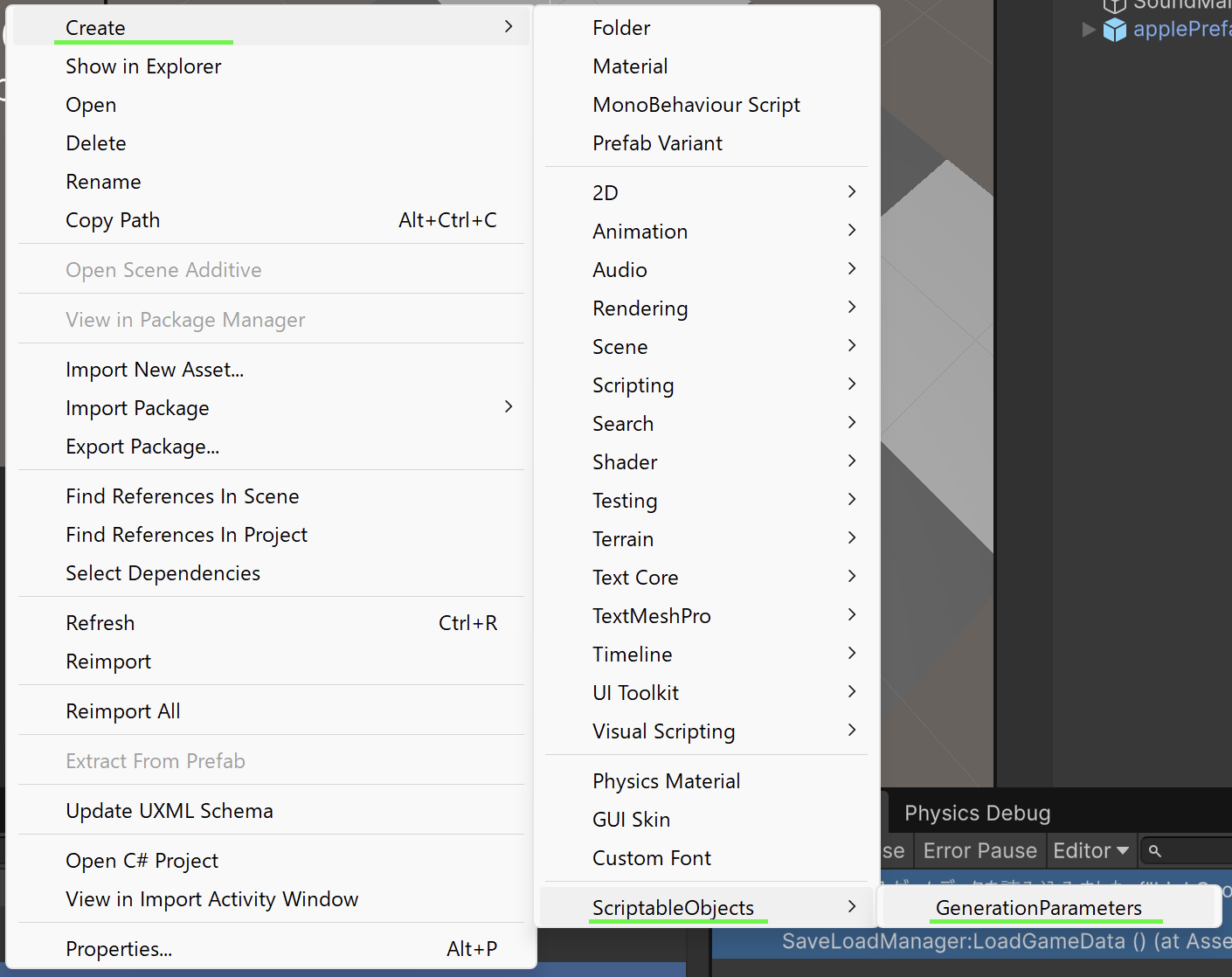1232x977 pixels.
Task: Click Reimport All option
Action: [123, 711]
